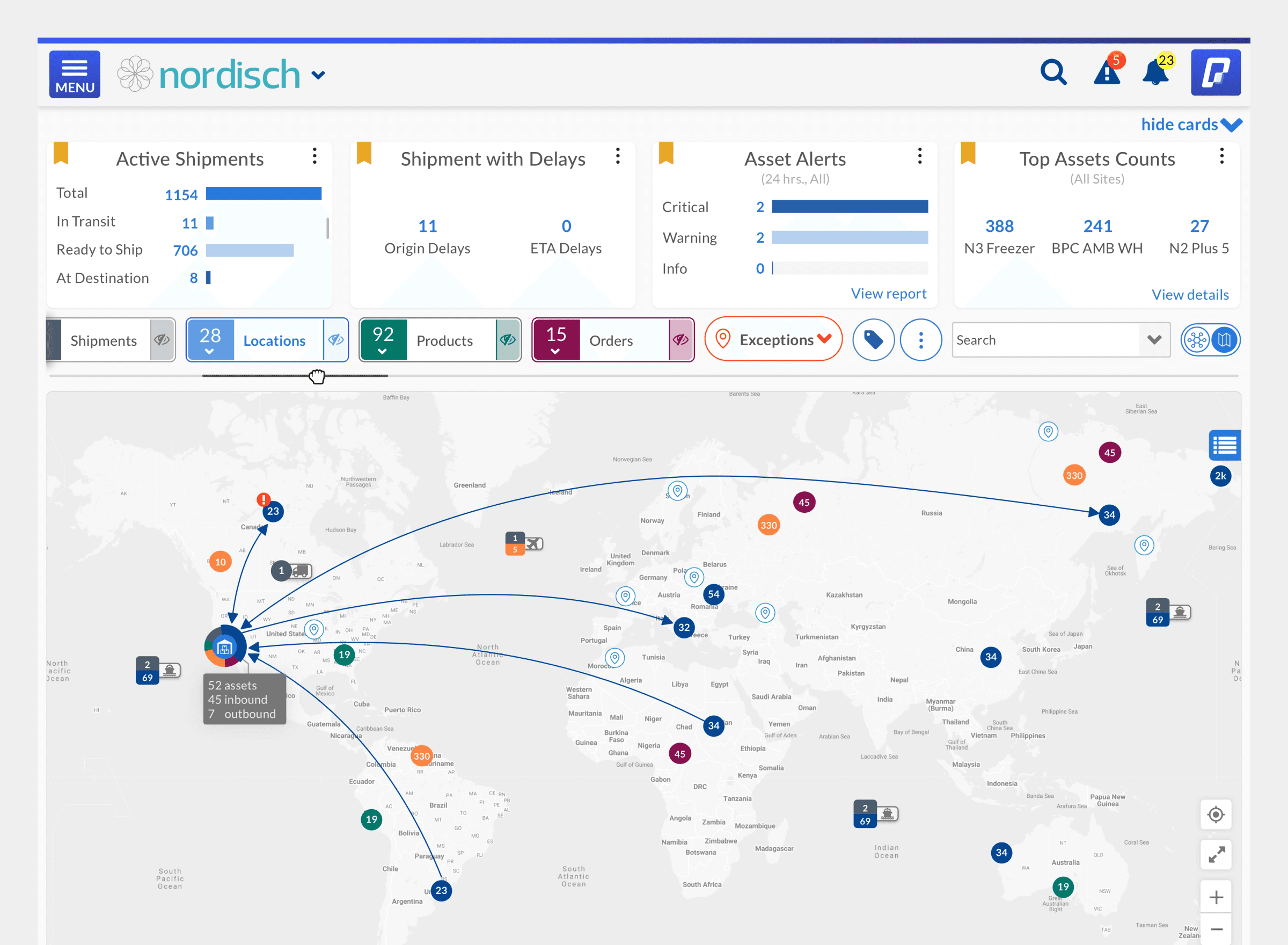Open the three-dot menu beside the tag icon
This screenshot has height=945, width=1288.
[920, 340]
